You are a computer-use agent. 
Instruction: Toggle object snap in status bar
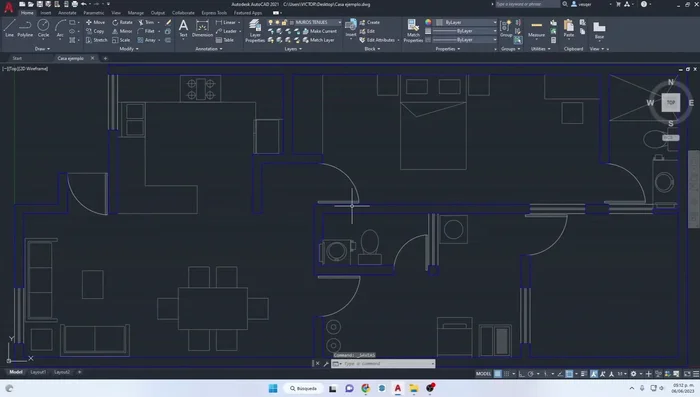coord(569,374)
